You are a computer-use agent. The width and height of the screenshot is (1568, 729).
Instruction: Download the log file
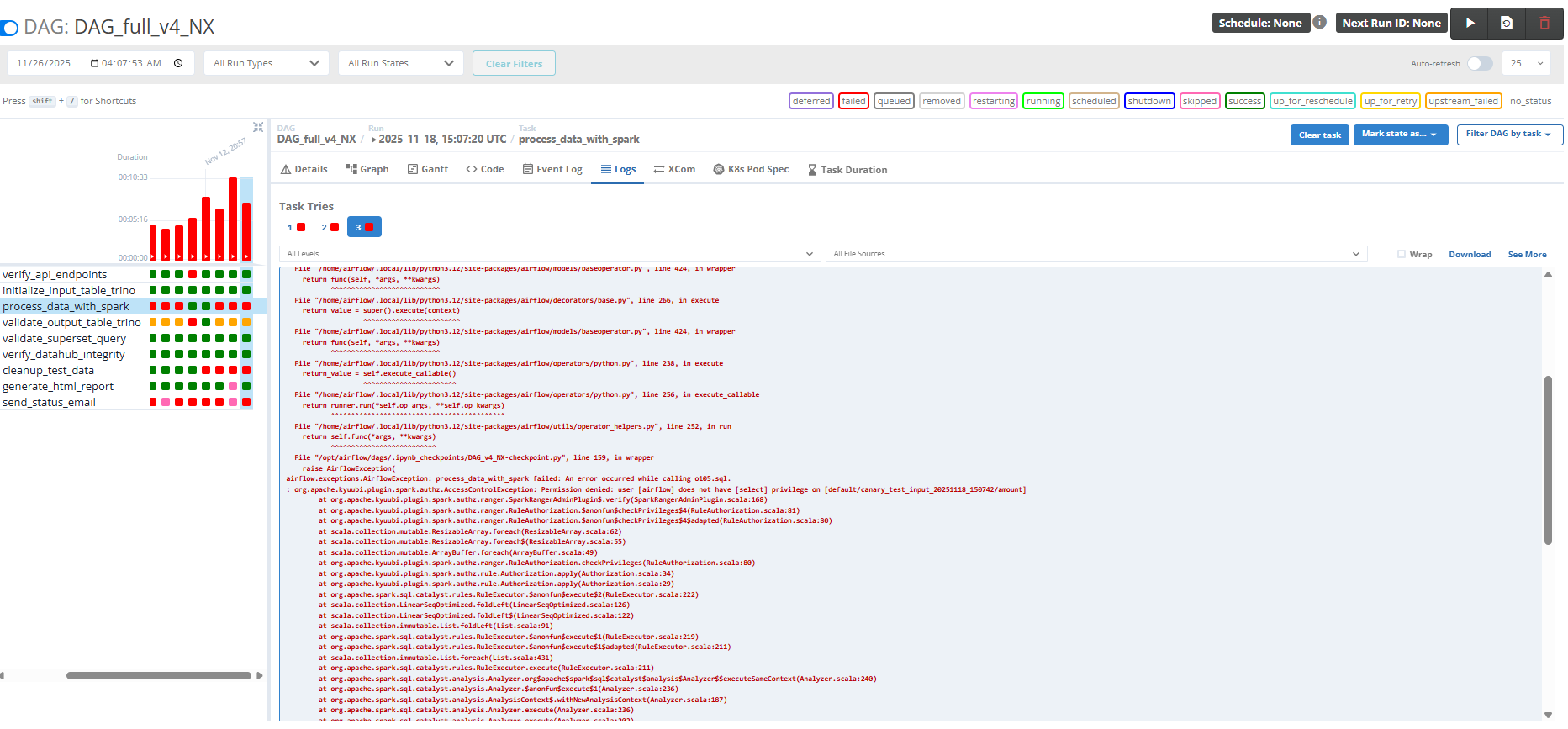click(x=1470, y=255)
